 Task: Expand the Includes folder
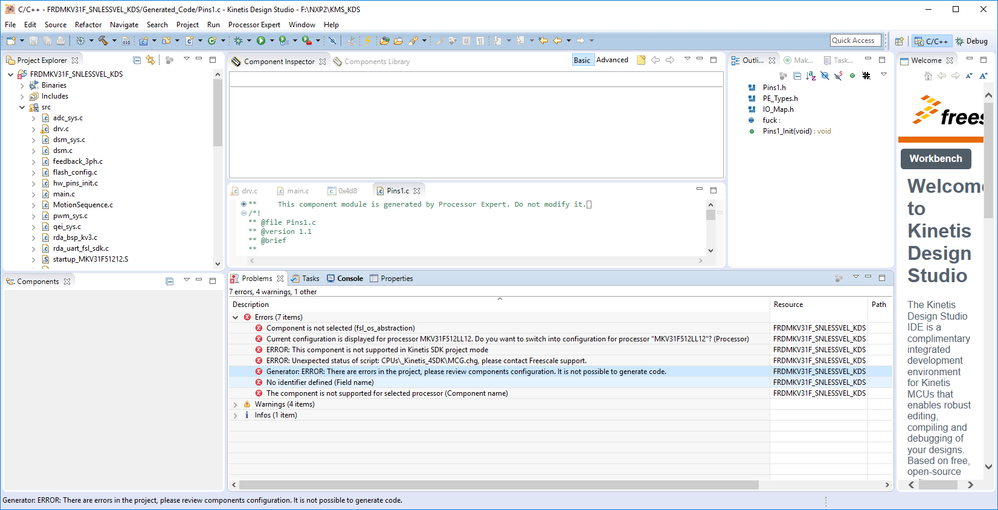point(22,96)
